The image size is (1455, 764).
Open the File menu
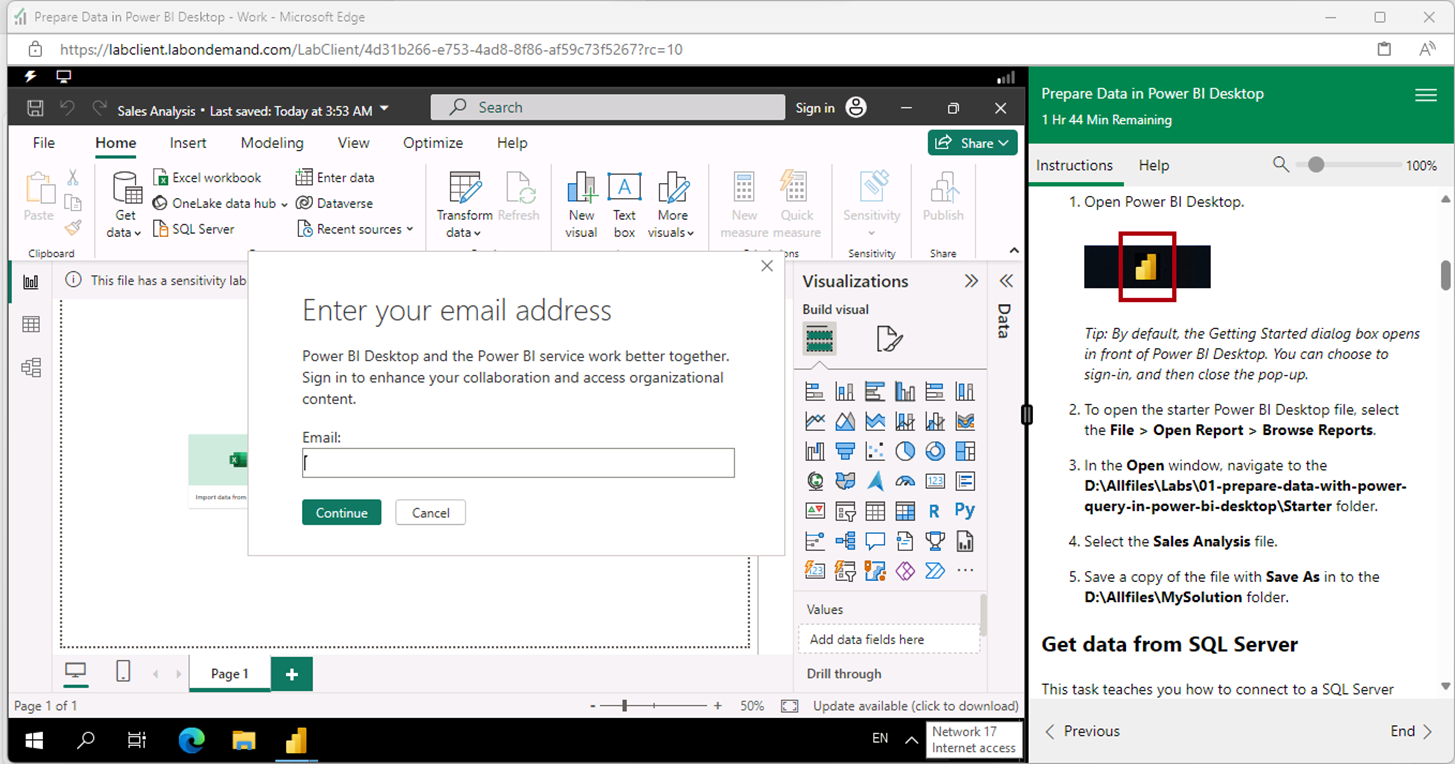click(x=44, y=143)
